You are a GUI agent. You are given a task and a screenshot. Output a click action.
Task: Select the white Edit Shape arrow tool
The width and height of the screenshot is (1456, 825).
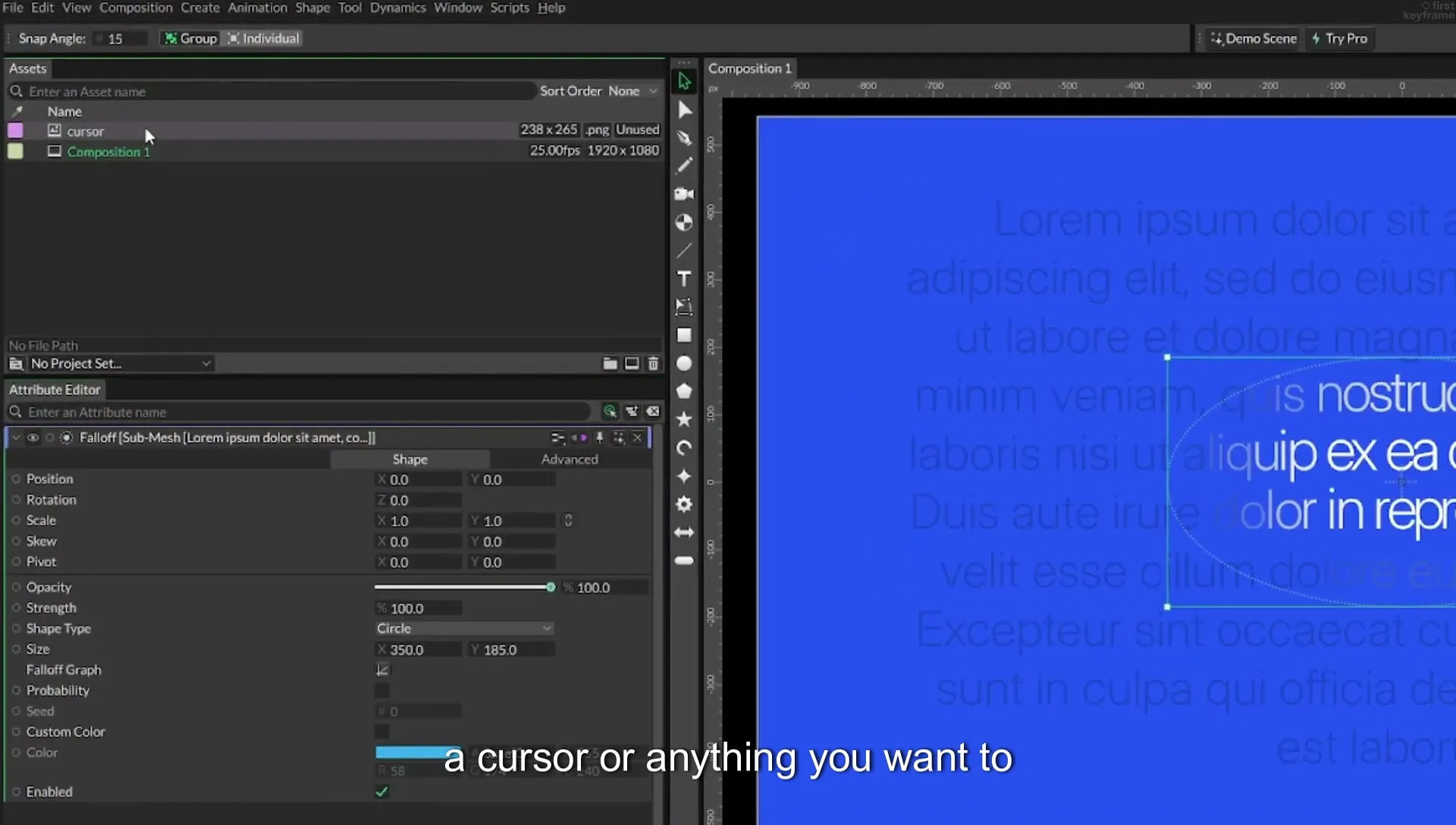(684, 110)
